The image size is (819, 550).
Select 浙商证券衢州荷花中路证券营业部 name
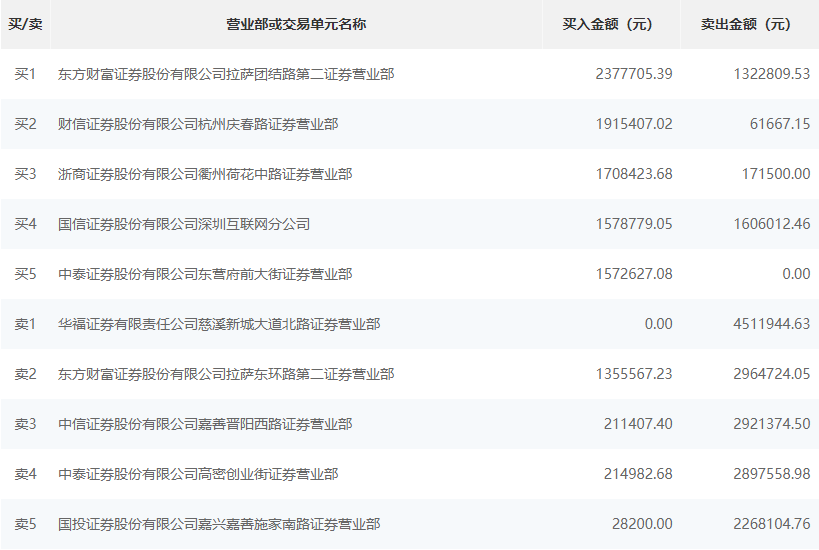(205, 174)
